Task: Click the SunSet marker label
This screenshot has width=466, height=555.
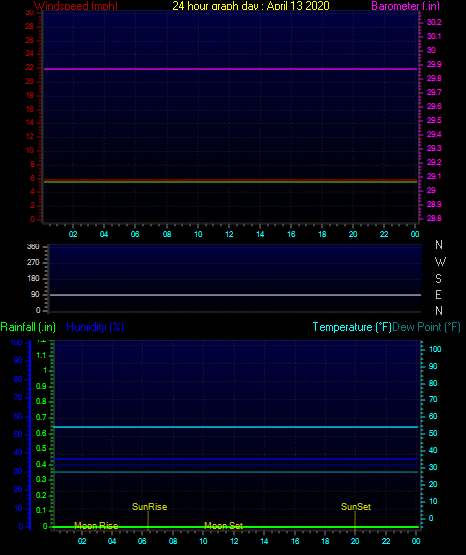Action: coord(356,507)
